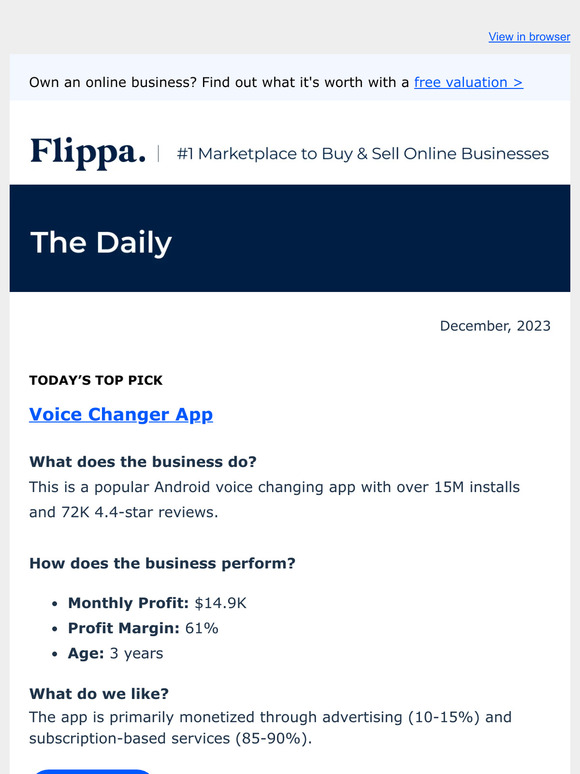
Task: Click the paragraph mentioning 15M installs
Action: (274, 500)
